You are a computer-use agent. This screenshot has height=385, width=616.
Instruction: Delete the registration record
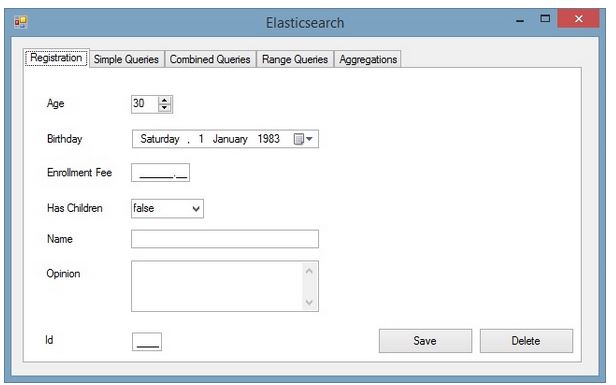point(526,341)
